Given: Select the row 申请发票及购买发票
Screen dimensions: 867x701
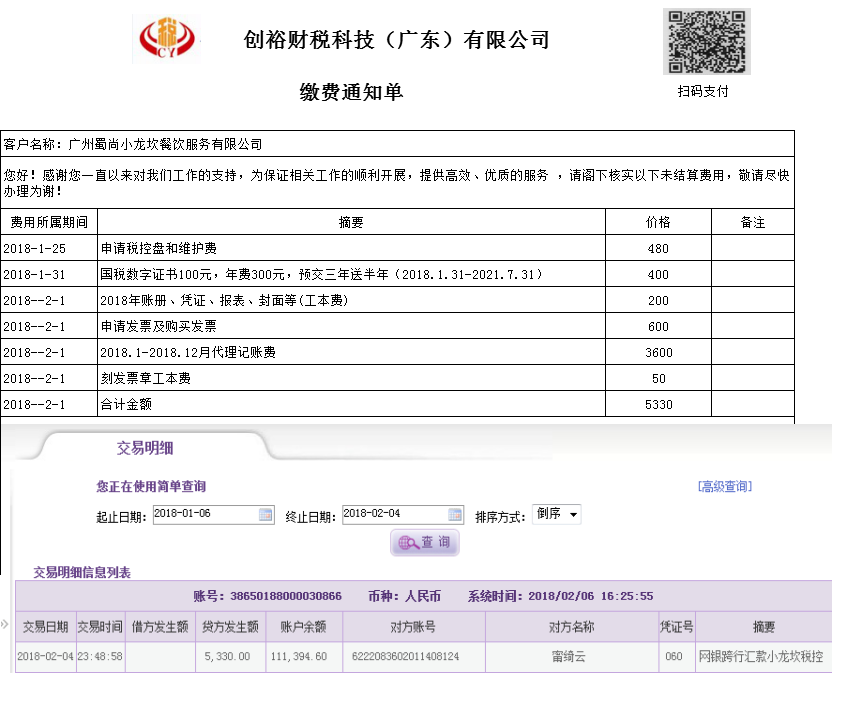Looking at the screenshot, I should [x=397, y=326].
